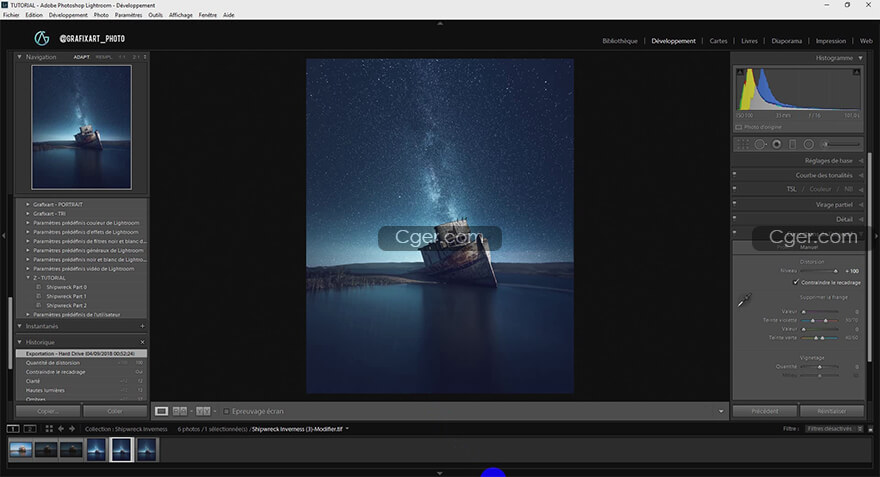
Task: Expand the Réglages de base panel
Action: pyautogui.click(x=861, y=160)
